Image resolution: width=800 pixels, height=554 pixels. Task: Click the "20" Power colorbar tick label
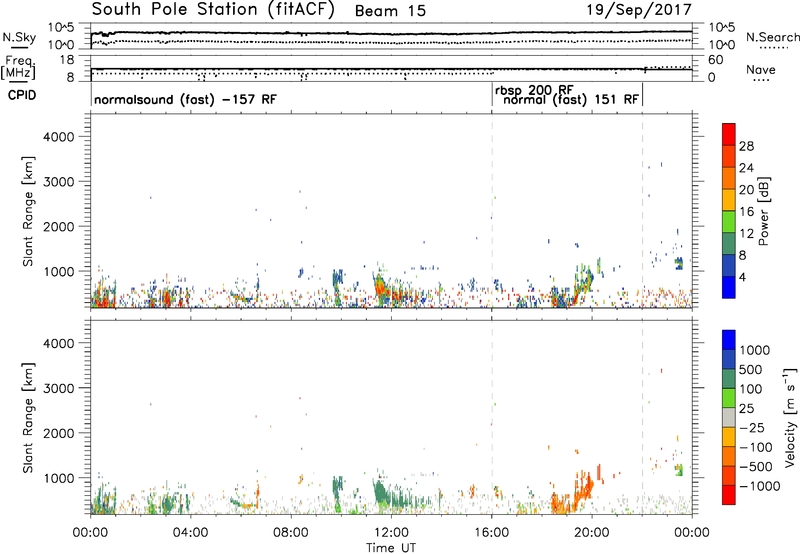point(746,190)
